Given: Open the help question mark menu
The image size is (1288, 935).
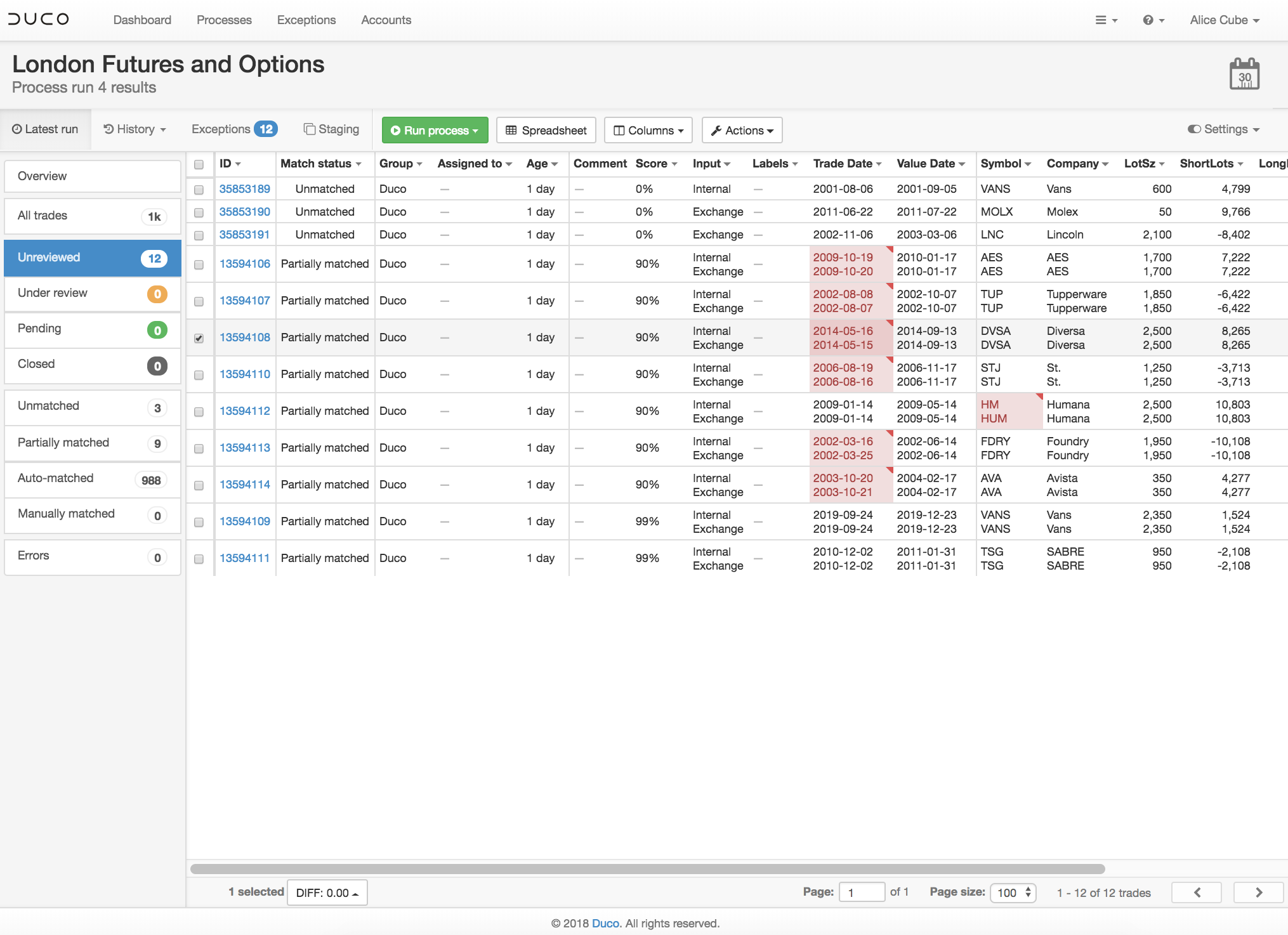Looking at the screenshot, I should 1153,20.
